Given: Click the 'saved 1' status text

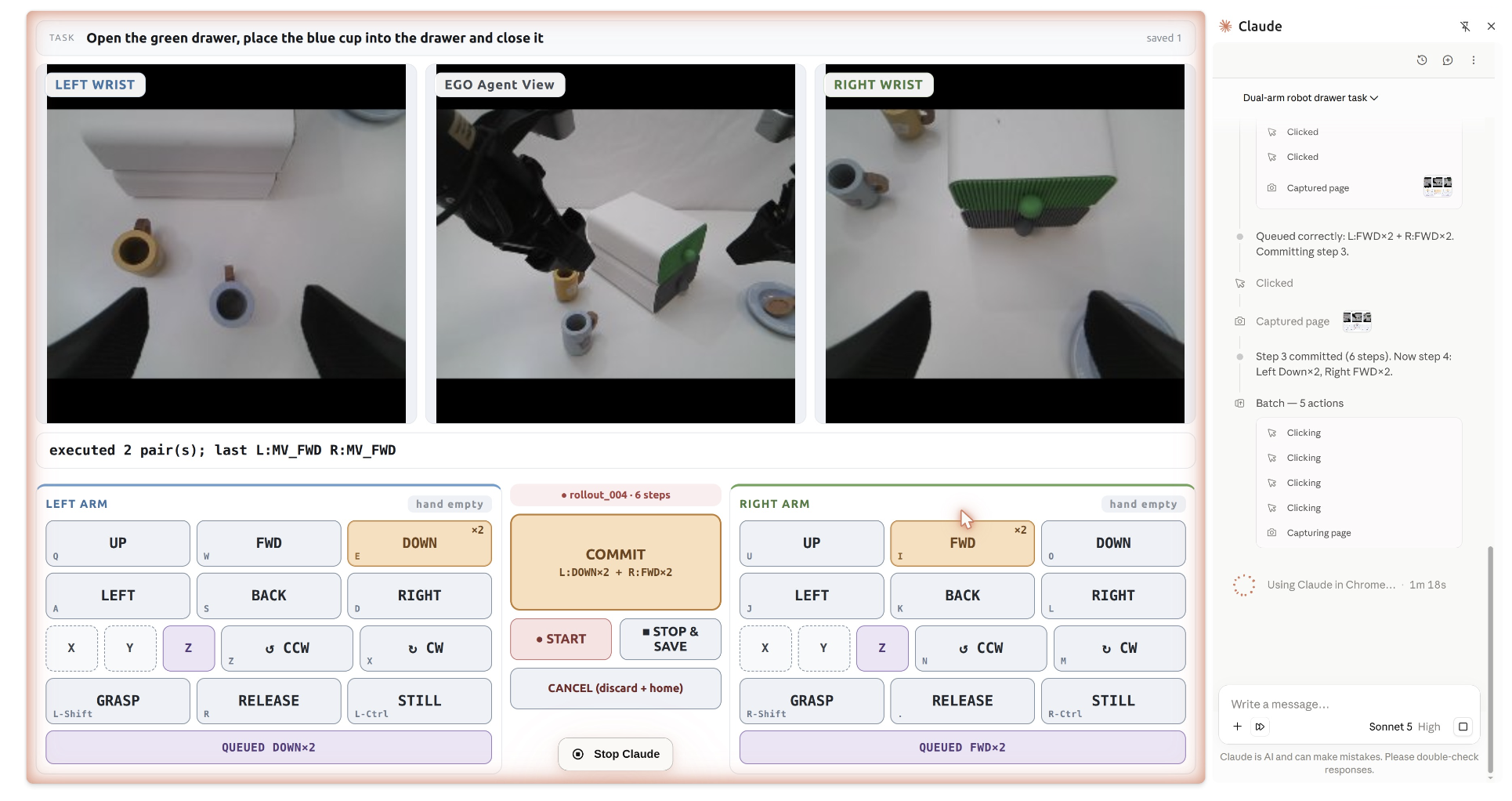Looking at the screenshot, I should tap(1163, 38).
